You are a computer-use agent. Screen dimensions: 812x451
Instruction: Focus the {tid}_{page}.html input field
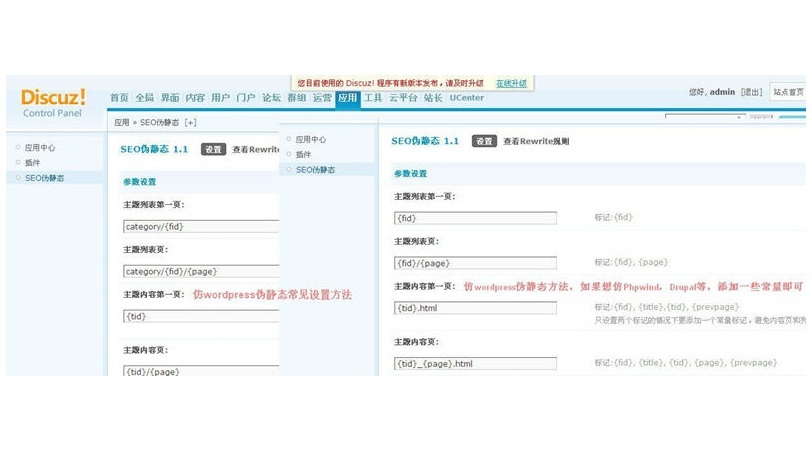[475, 363]
